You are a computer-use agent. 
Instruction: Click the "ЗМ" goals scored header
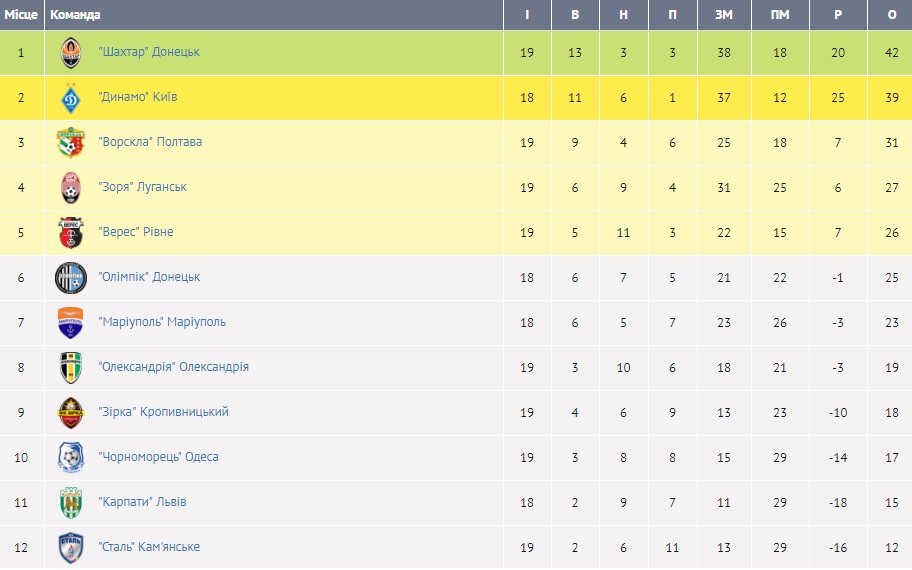tap(723, 15)
